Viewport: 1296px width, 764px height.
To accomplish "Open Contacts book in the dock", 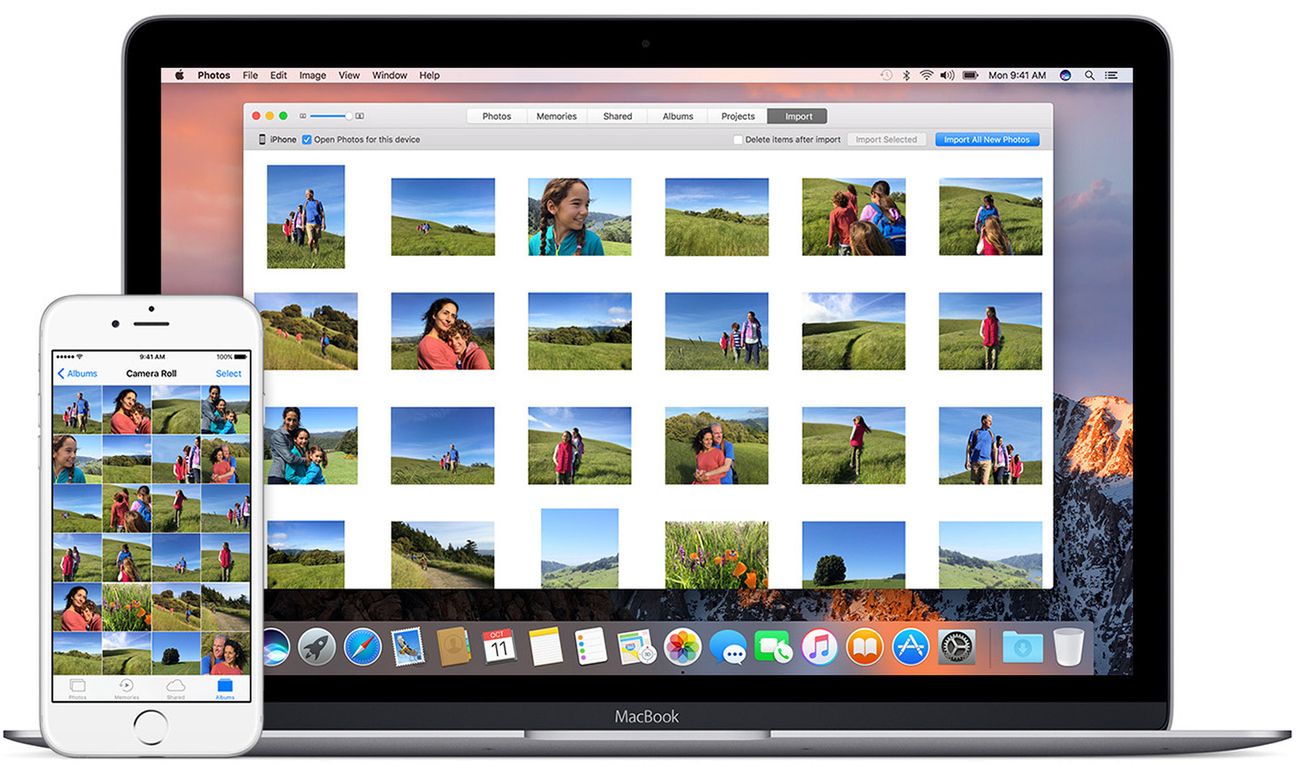I will click(x=453, y=647).
